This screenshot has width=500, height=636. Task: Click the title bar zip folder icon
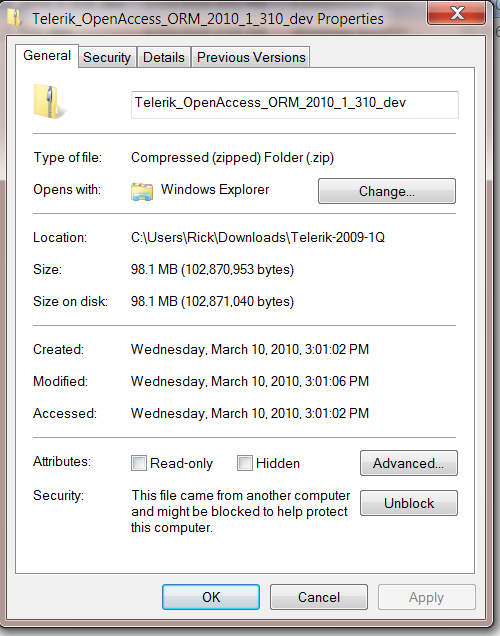(15, 17)
